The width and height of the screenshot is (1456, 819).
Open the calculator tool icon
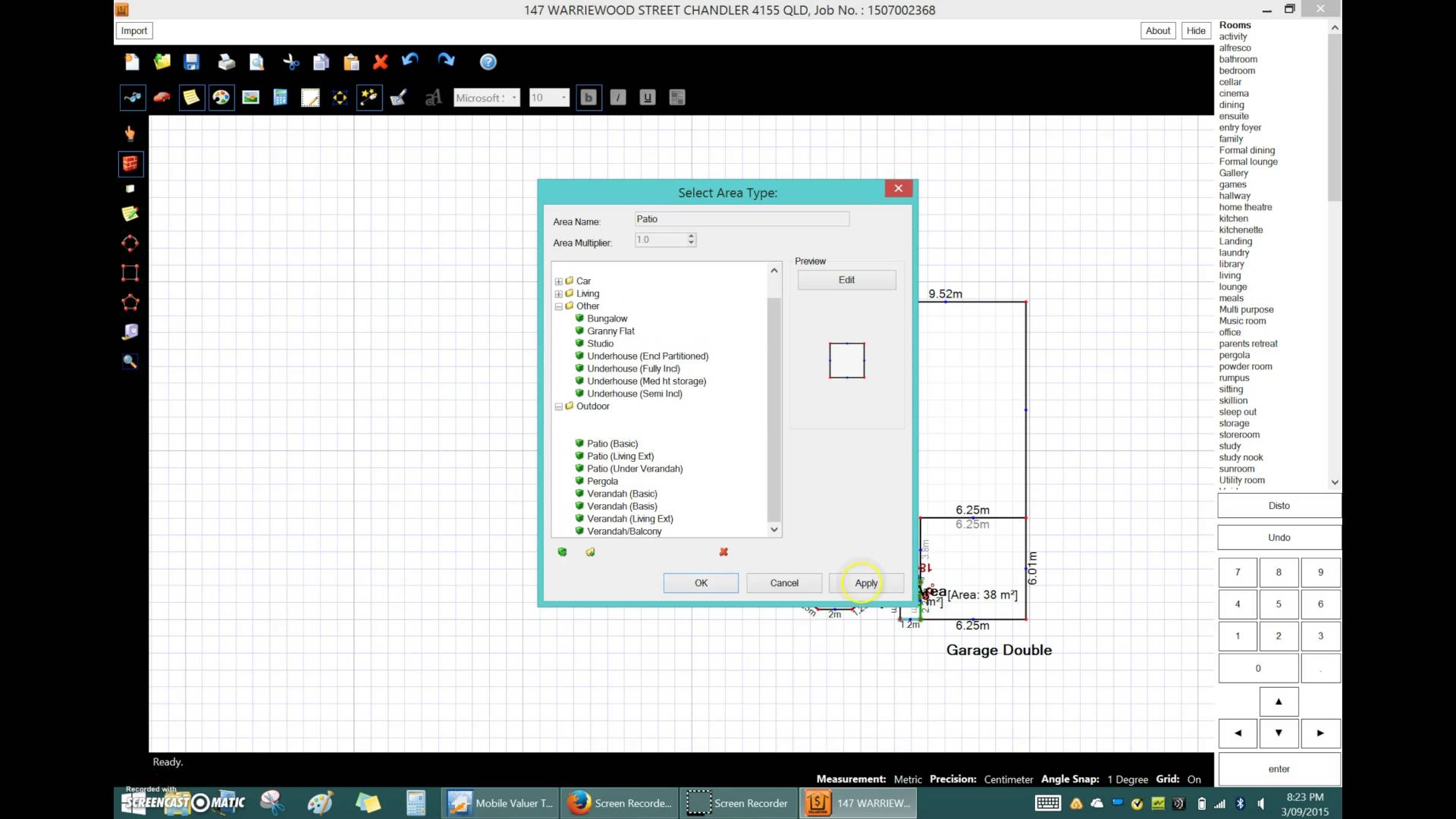click(281, 98)
